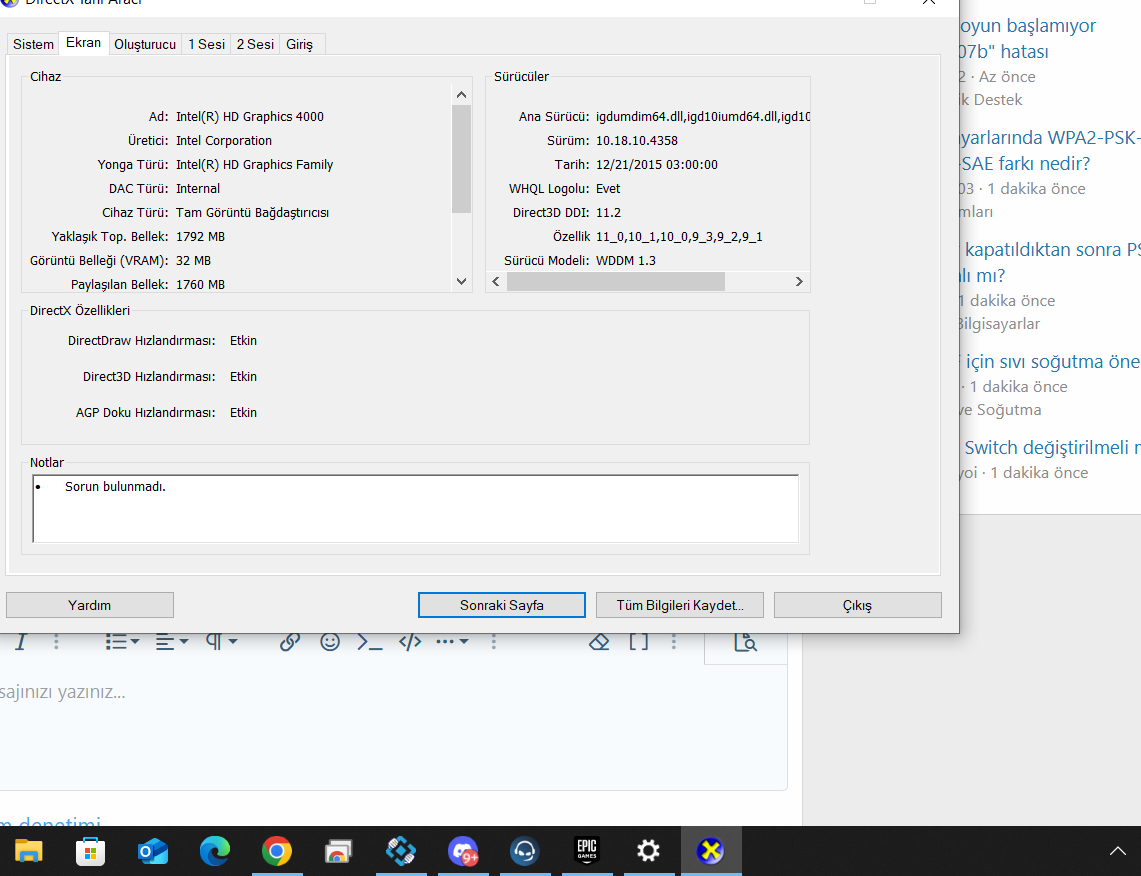Viewport: 1141px width, 876px height.
Task: Open Outlook from taskbar
Action: tap(153, 851)
